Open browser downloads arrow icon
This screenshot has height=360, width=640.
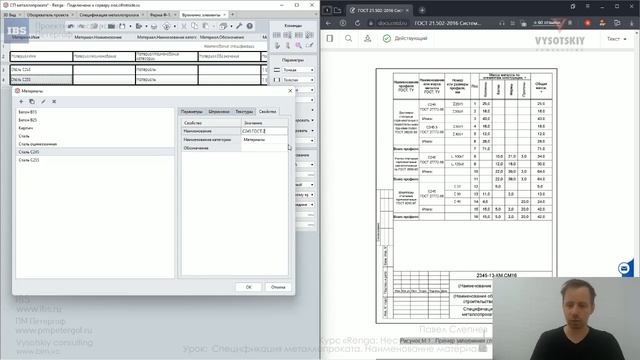point(632,23)
